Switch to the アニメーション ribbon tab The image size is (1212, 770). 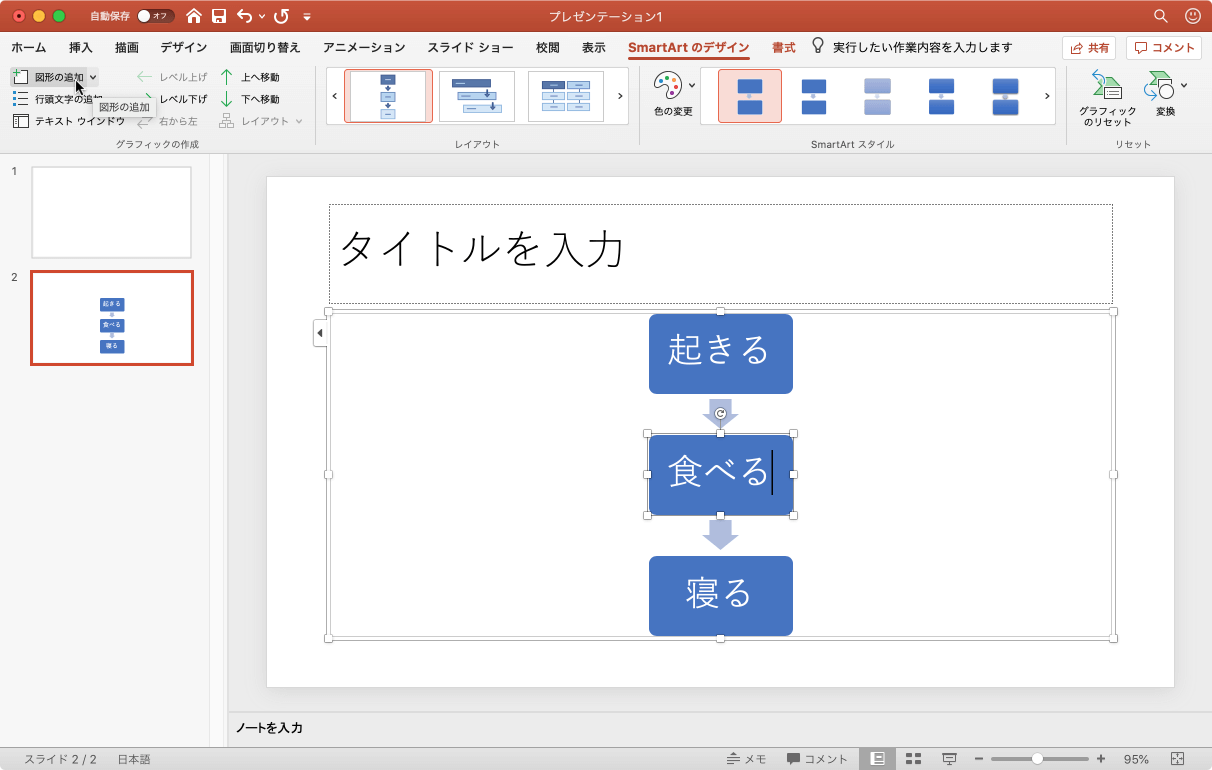(363, 46)
